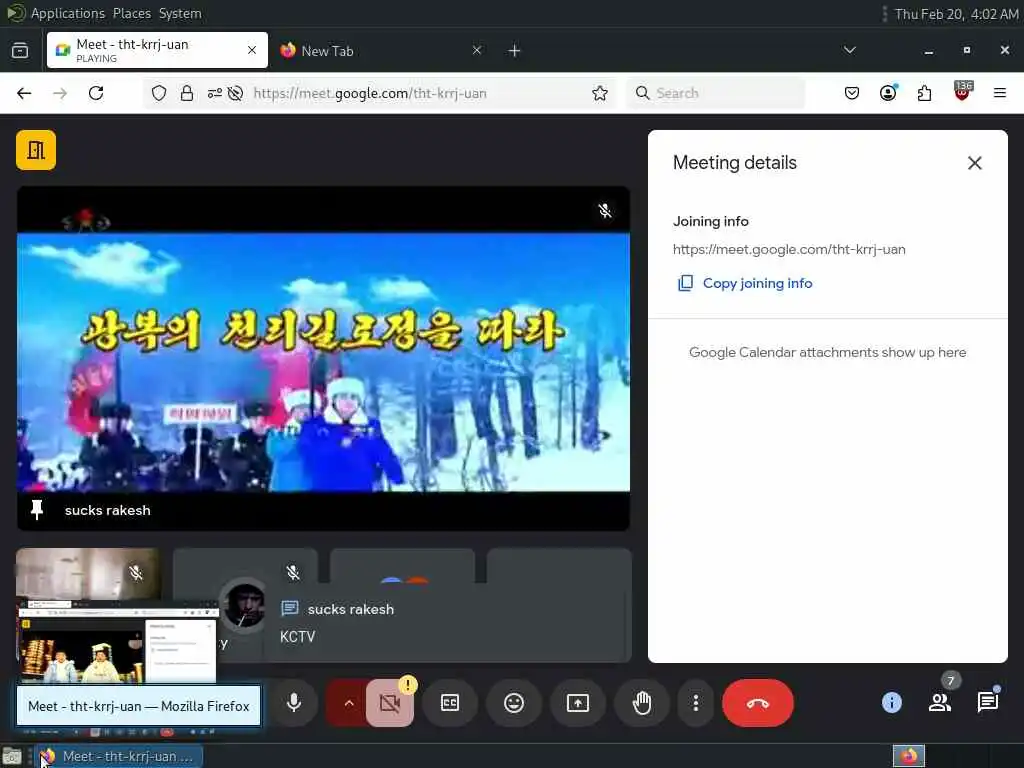This screenshot has height=768, width=1024.
Task: Click the browser Search box
Action: pos(716,93)
